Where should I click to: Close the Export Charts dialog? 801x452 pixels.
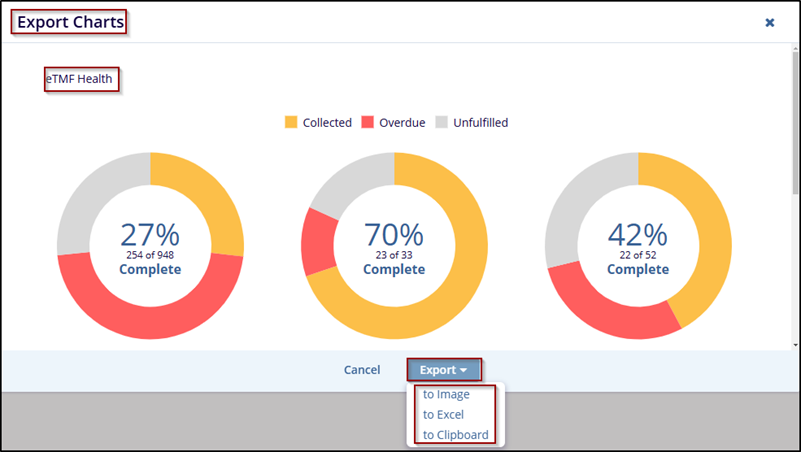769,22
